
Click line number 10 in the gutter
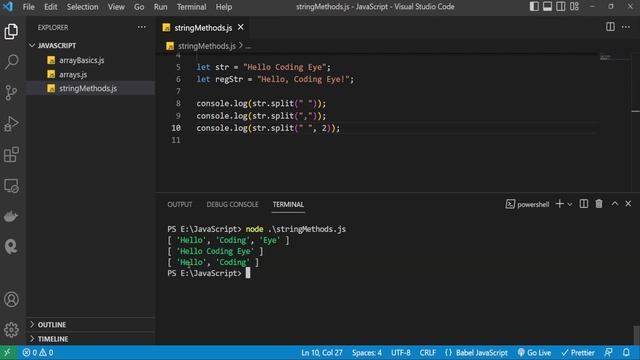coord(176,128)
